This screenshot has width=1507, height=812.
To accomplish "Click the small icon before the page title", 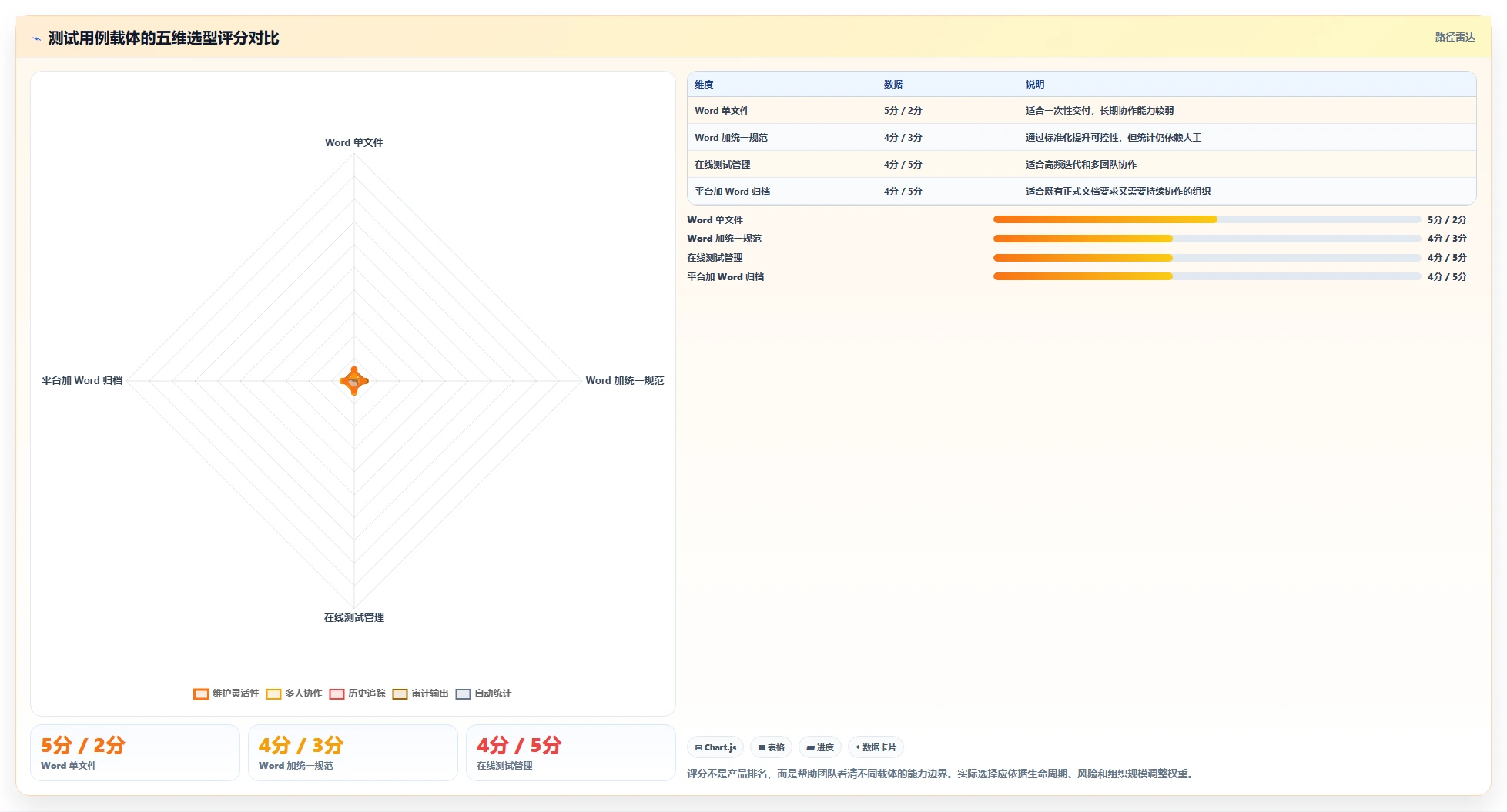I will pyautogui.click(x=36, y=38).
